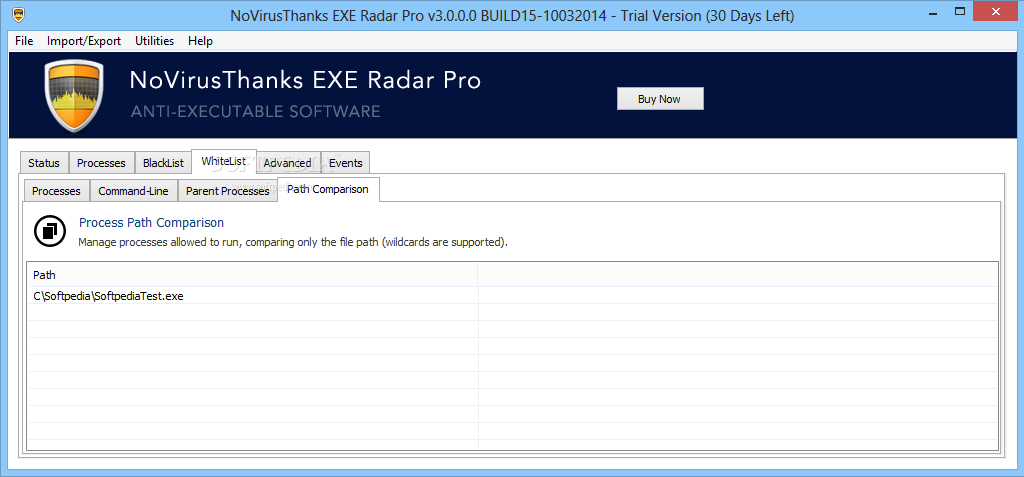Viewport: 1024px width, 477px height.
Task: Open the Command-Line sub-tab
Action: tap(133, 191)
